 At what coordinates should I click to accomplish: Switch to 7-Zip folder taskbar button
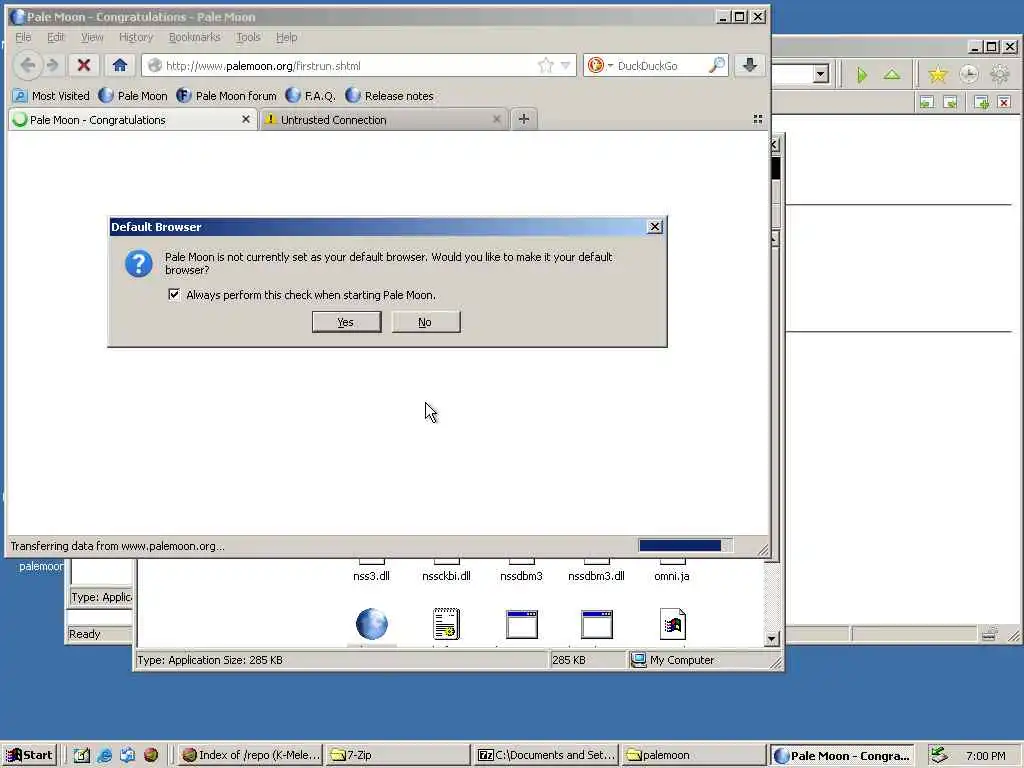coord(397,755)
